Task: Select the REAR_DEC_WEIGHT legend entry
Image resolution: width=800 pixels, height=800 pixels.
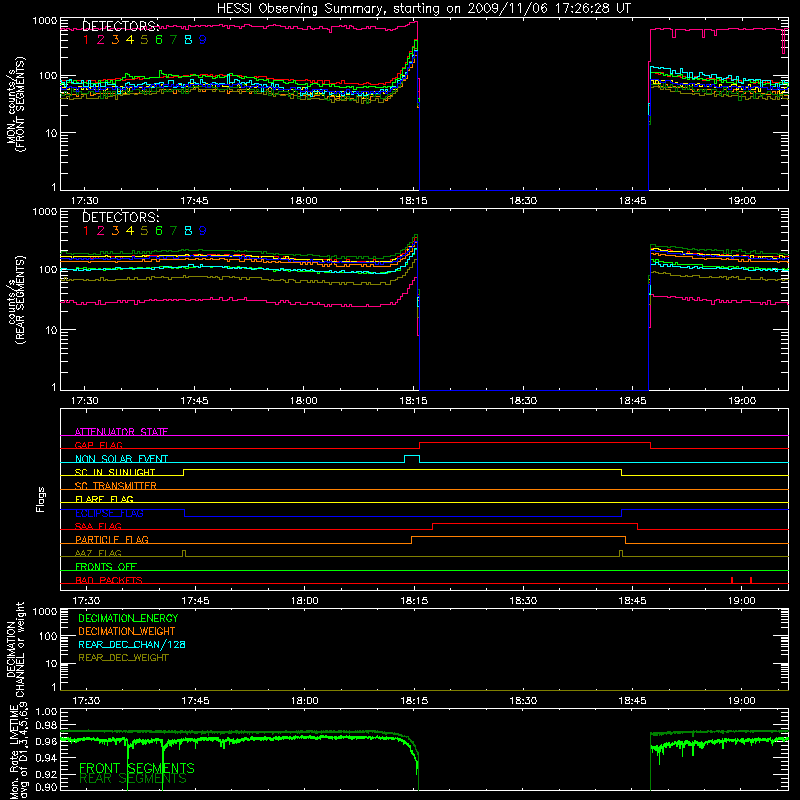Action: point(123,658)
